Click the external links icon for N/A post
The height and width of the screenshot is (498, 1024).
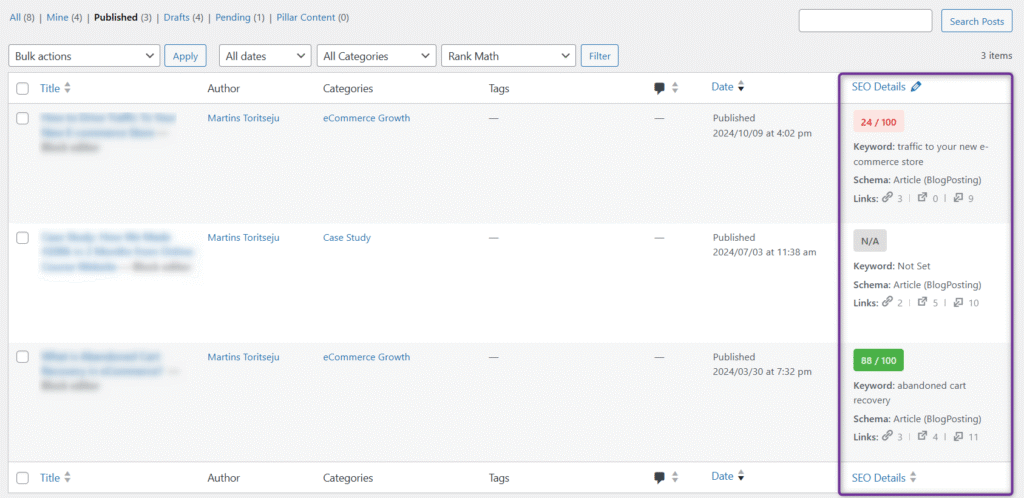[x=922, y=302]
